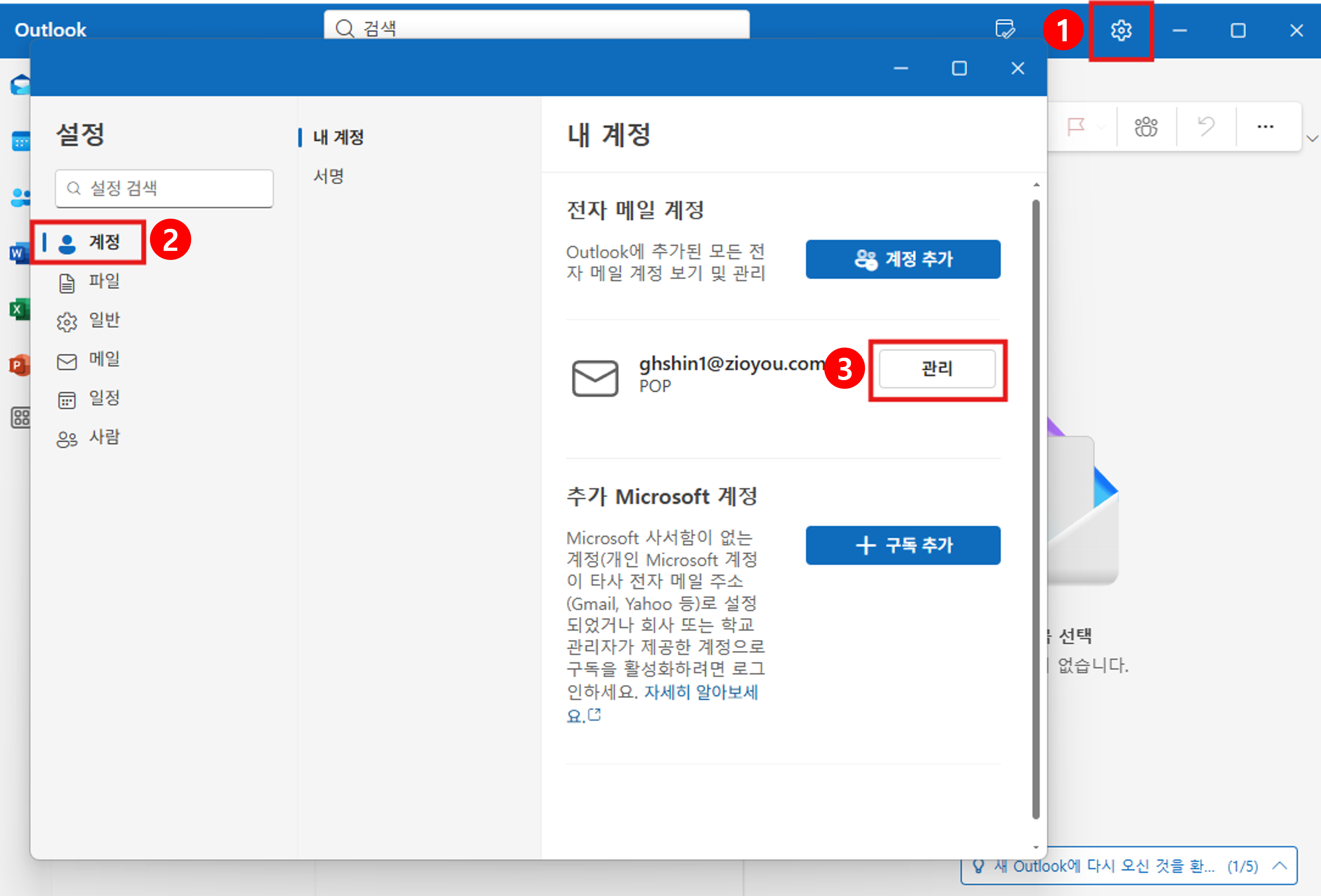This screenshot has width=1321, height=896.
Task: Open the settings gear in Outlook title bar
Action: 1121,30
